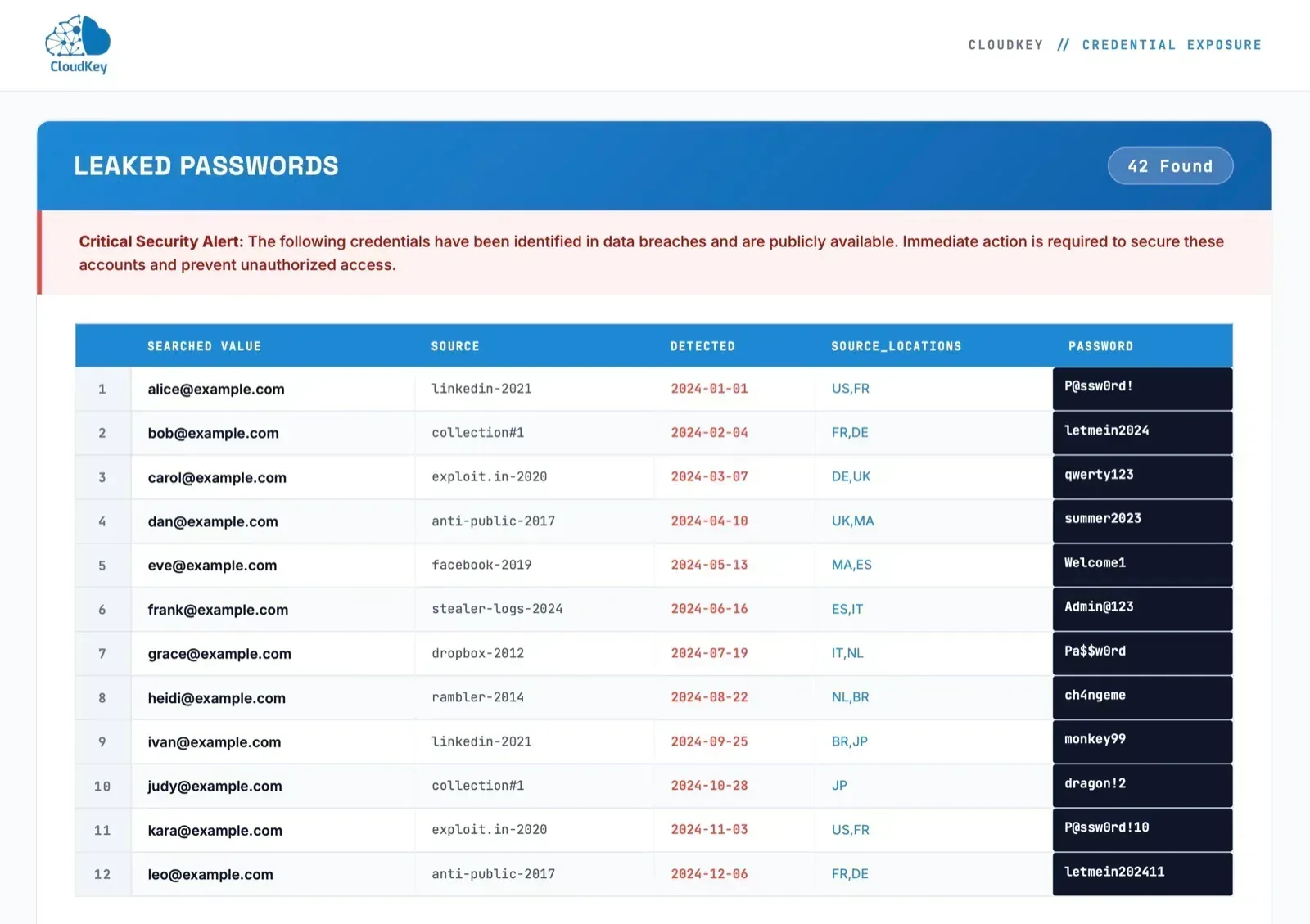Click collection#1 in judy's row

coord(477,786)
